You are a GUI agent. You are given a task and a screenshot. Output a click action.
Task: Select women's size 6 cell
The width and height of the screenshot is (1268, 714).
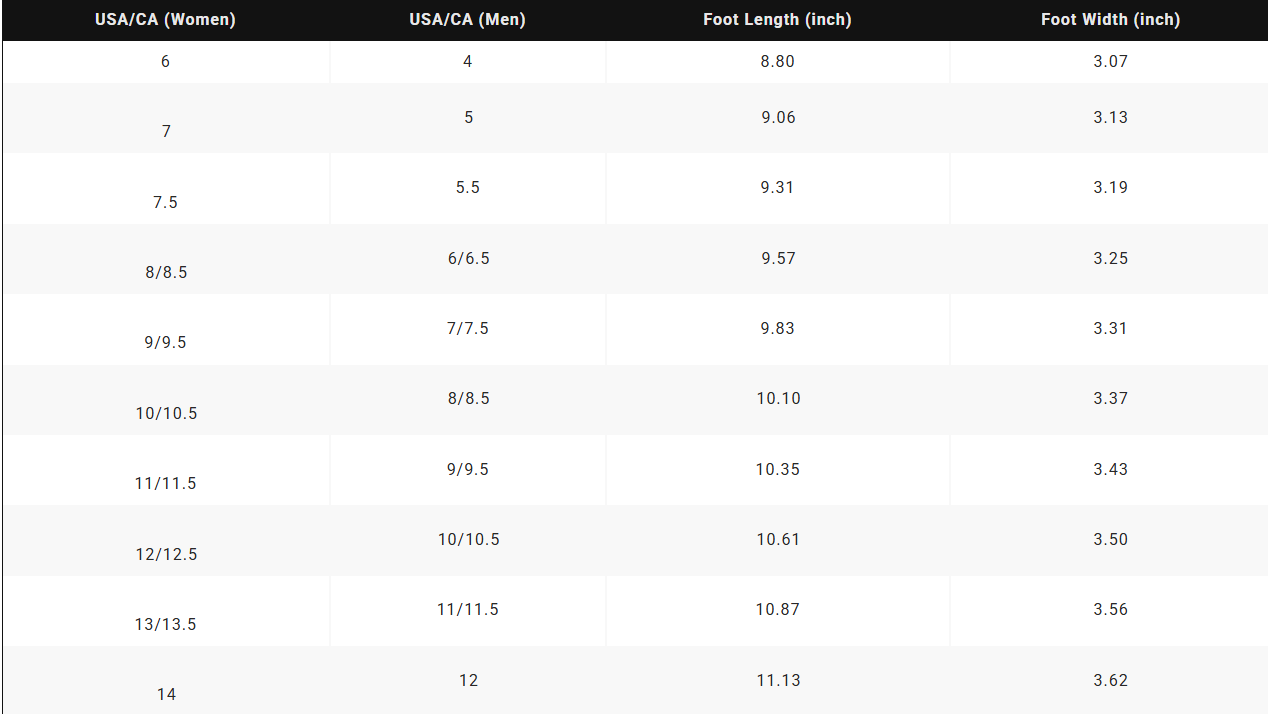pyautogui.click(x=166, y=62)
